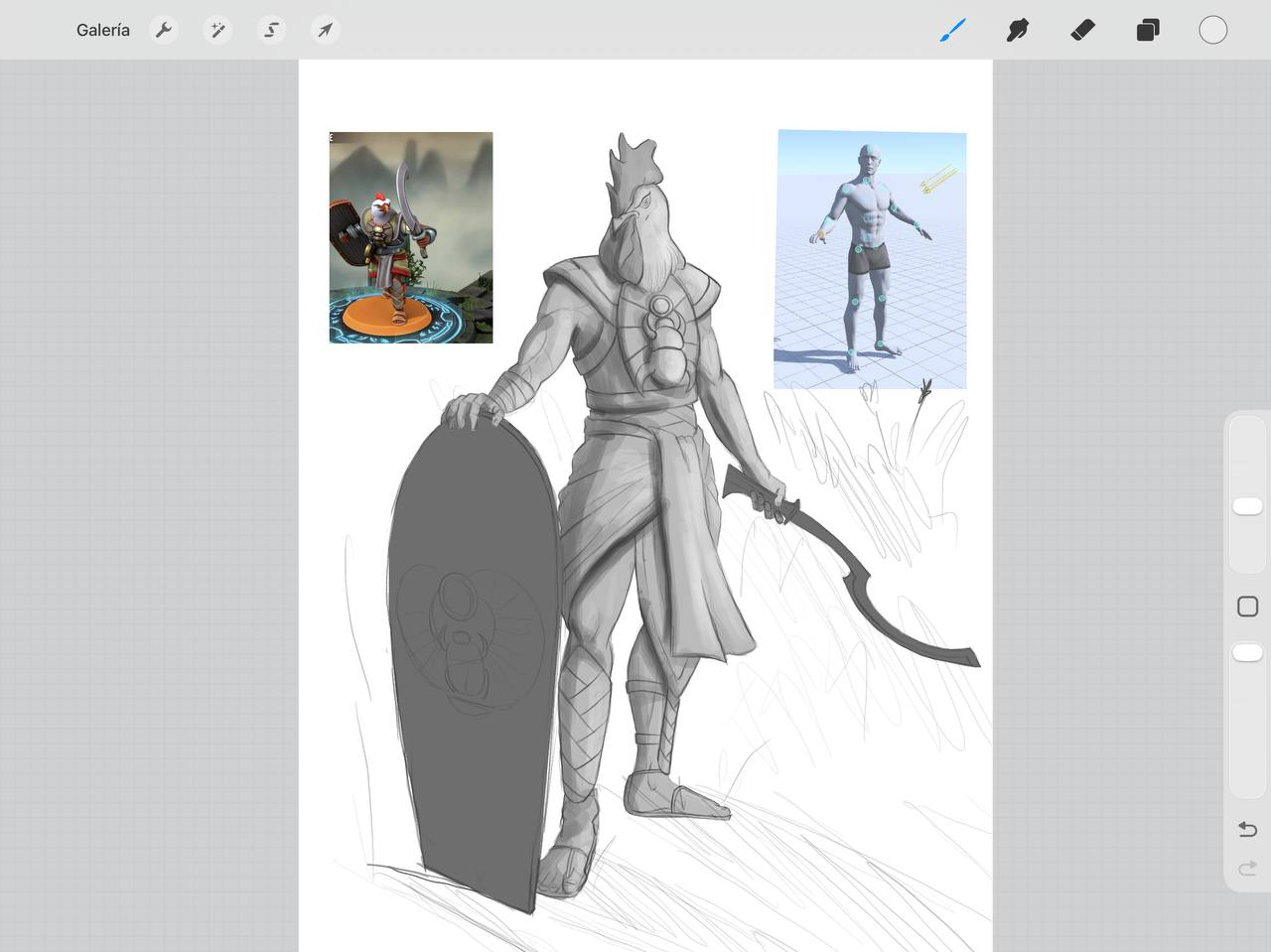The height and width of the screenshot is (952, 1271).
Task: Open the Actions wrench menu
Action: click(x=164, y=30)
